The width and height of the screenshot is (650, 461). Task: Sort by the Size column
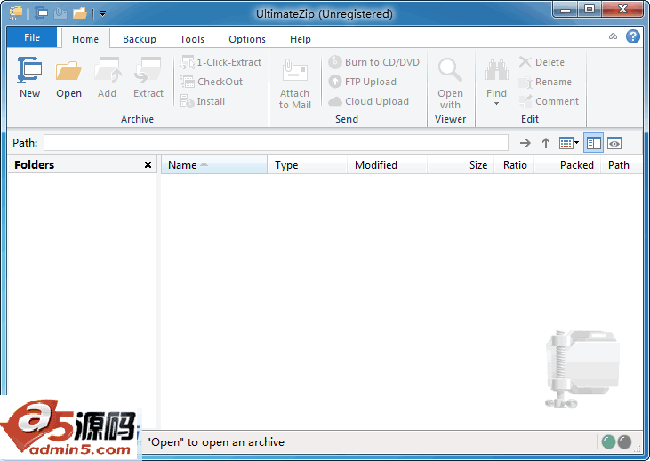point(461,165)
